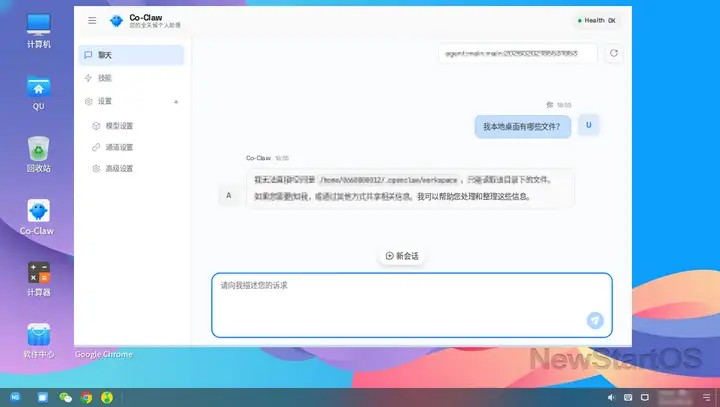
Task: Launch the 计算器 calculator desktop icon
Action: pyautogui.click(x=38, y=273)
